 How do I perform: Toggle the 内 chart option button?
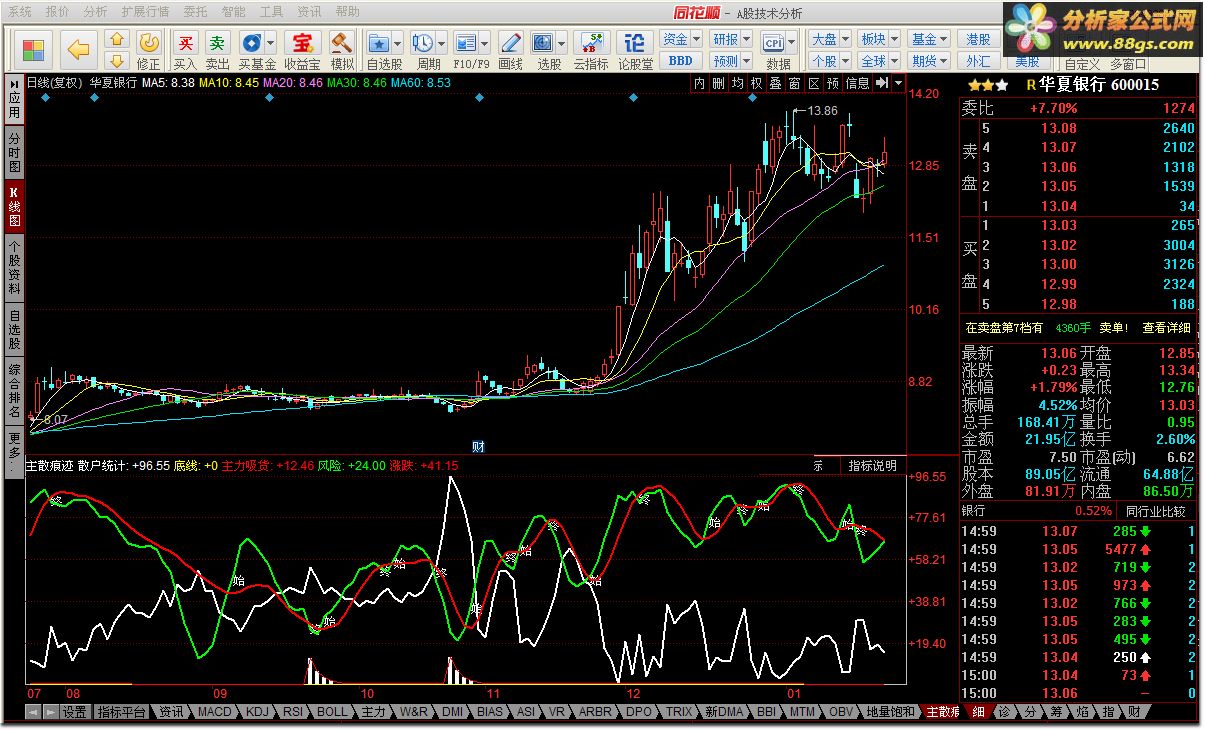click(699, 83)
